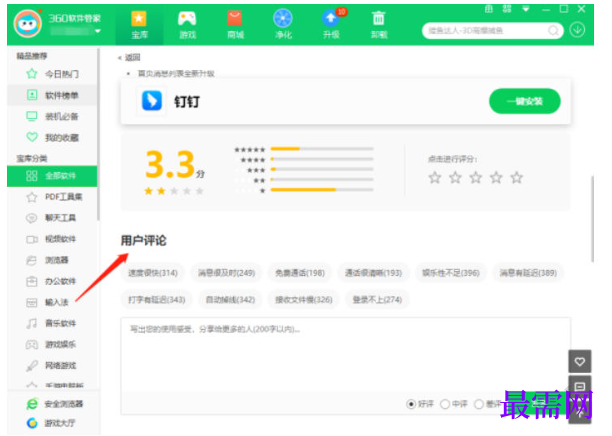Click the main page vertical scrollbar

click(592, 219)
